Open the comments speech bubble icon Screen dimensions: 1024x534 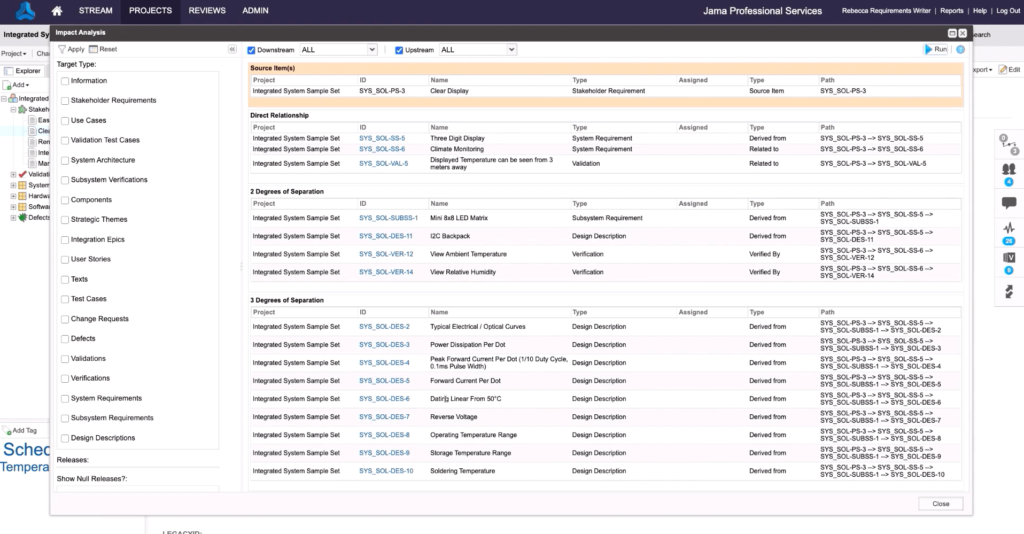(1008, 204)
